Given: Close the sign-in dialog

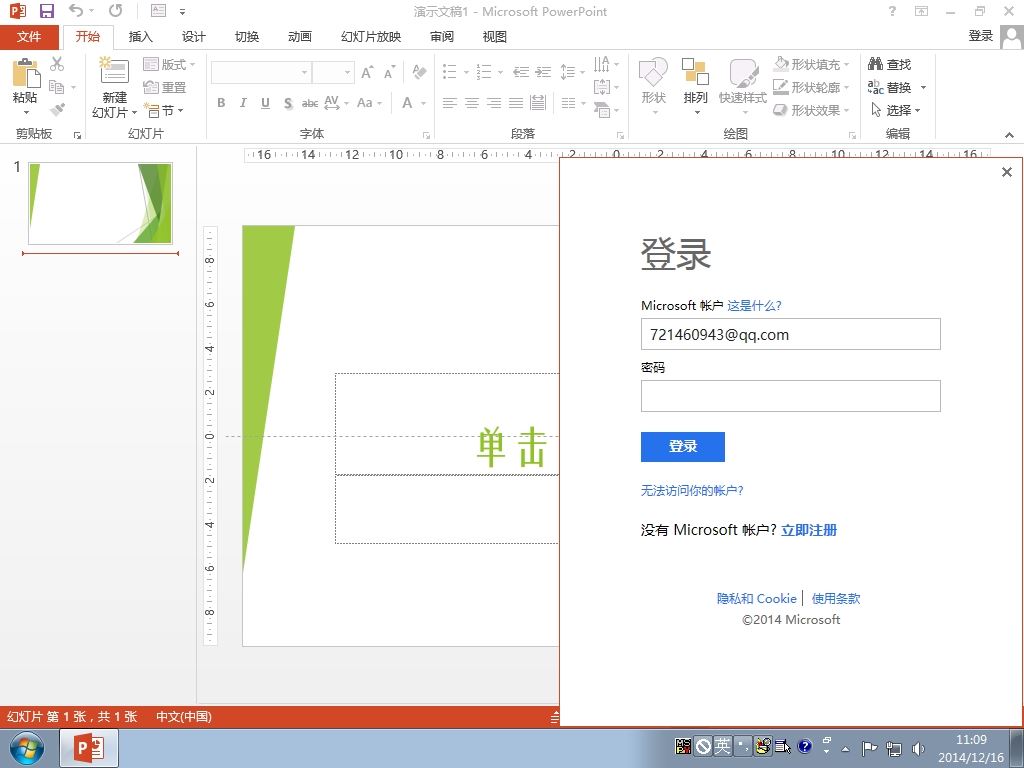Looking at the screenshot, I should pyautogui.click(x=1006, y=172).
